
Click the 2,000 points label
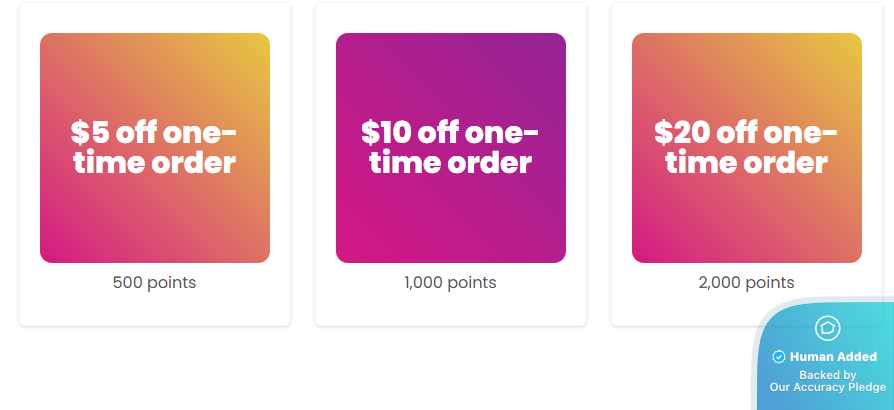click(747, 283)
